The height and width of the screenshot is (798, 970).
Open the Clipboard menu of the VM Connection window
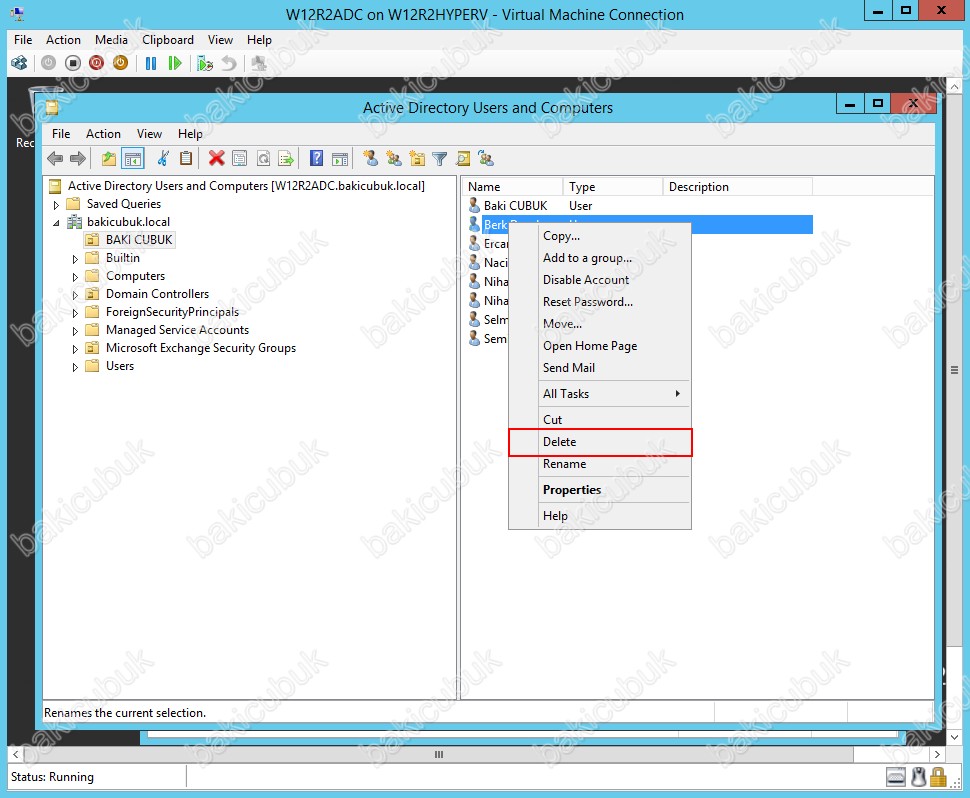(x=168, y=40)
